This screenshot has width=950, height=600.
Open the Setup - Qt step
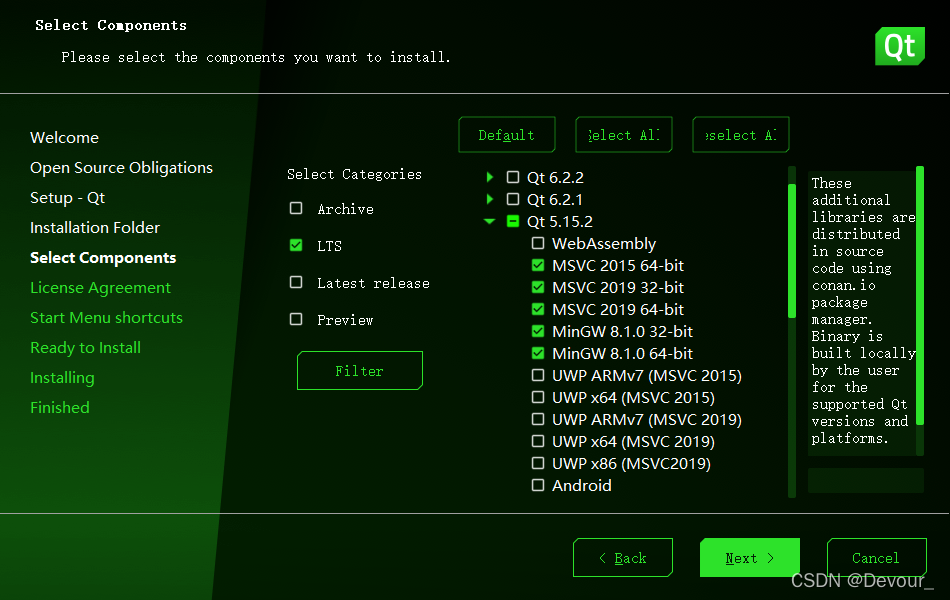[x=67, y=198]
